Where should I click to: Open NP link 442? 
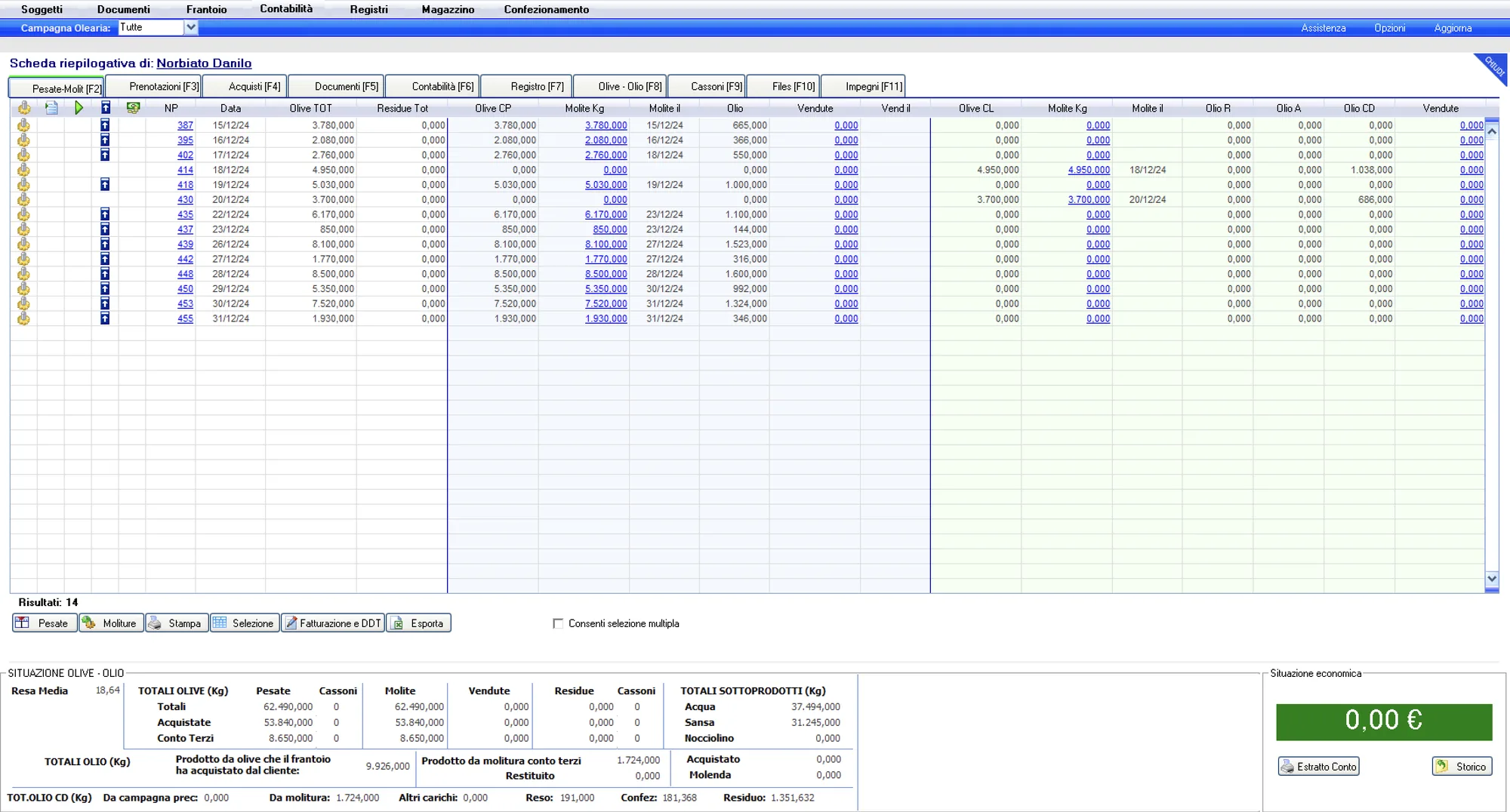[185, 259]
